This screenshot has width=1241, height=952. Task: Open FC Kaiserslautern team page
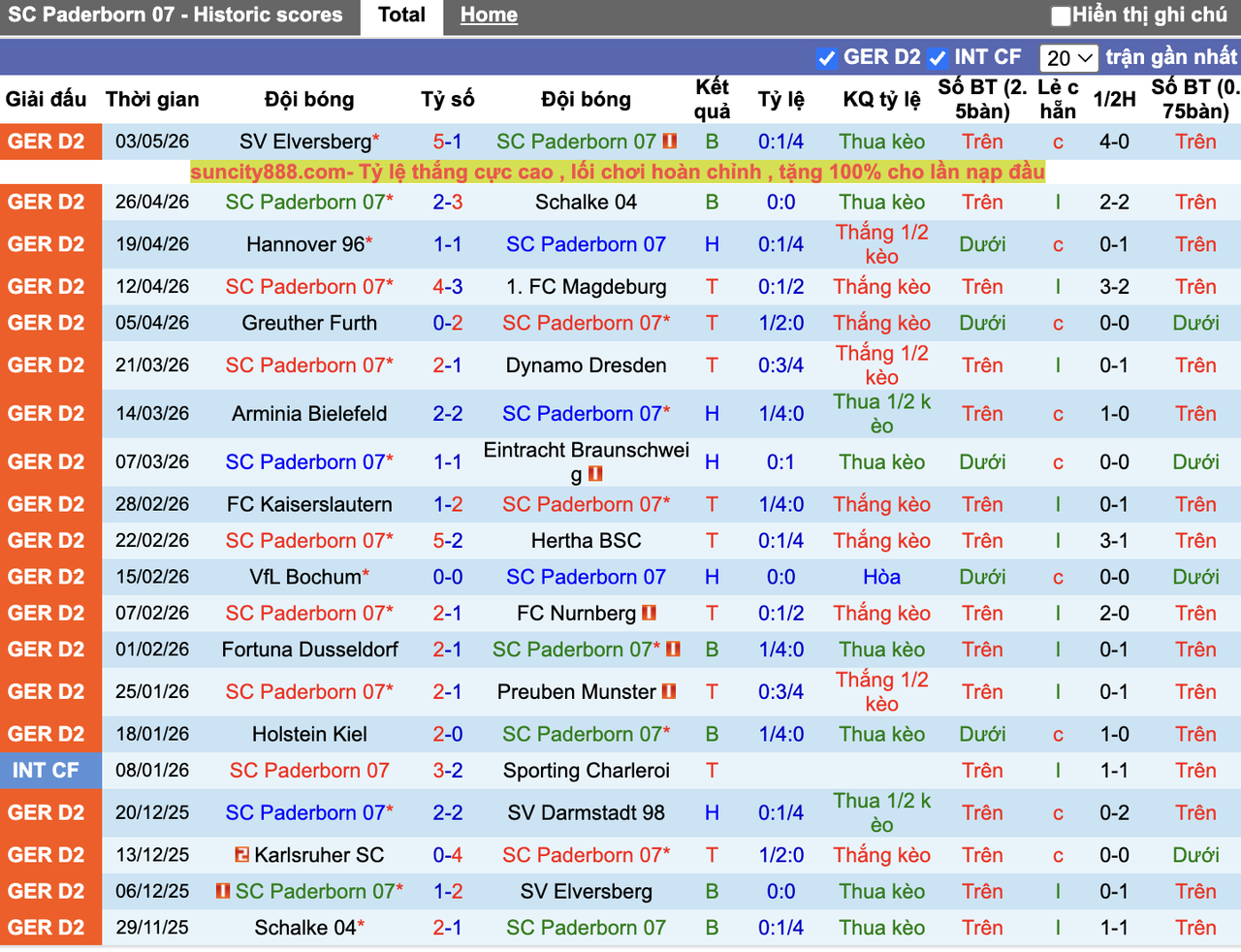coord(309,504)
